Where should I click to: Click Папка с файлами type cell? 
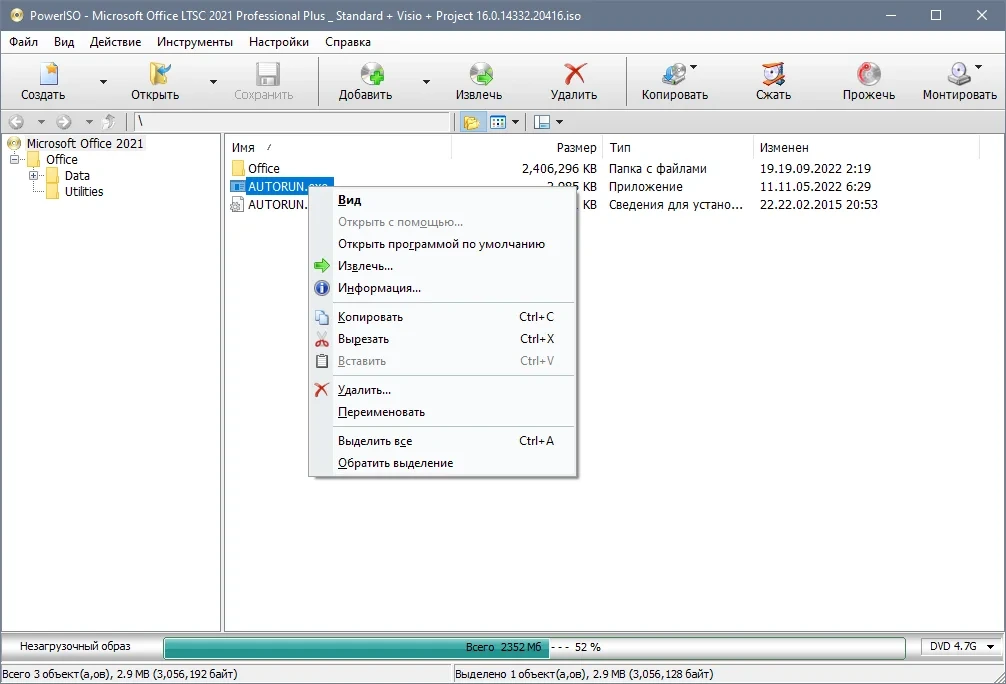[x=658, y=168]
